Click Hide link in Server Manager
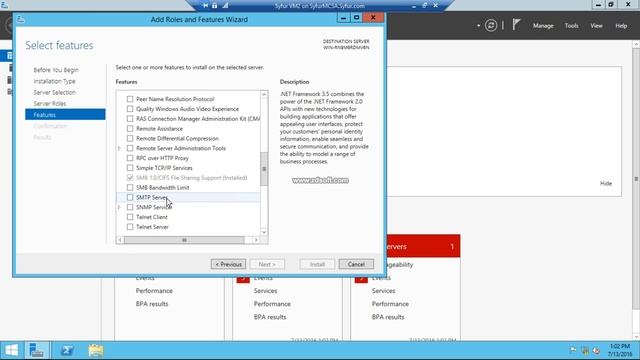This screenshot has height=360, width=640. [x=606, y=183]
